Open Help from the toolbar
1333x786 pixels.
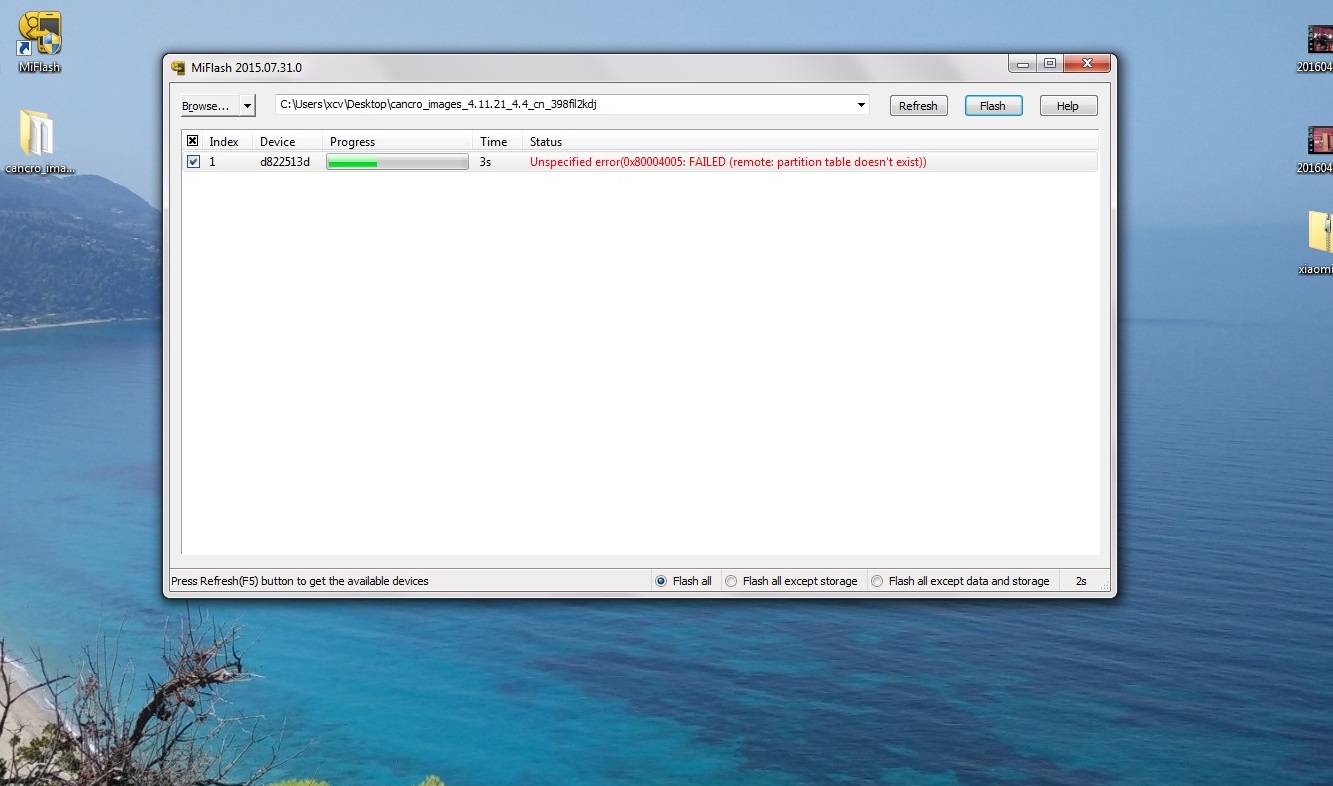[x=1067, y=106]
